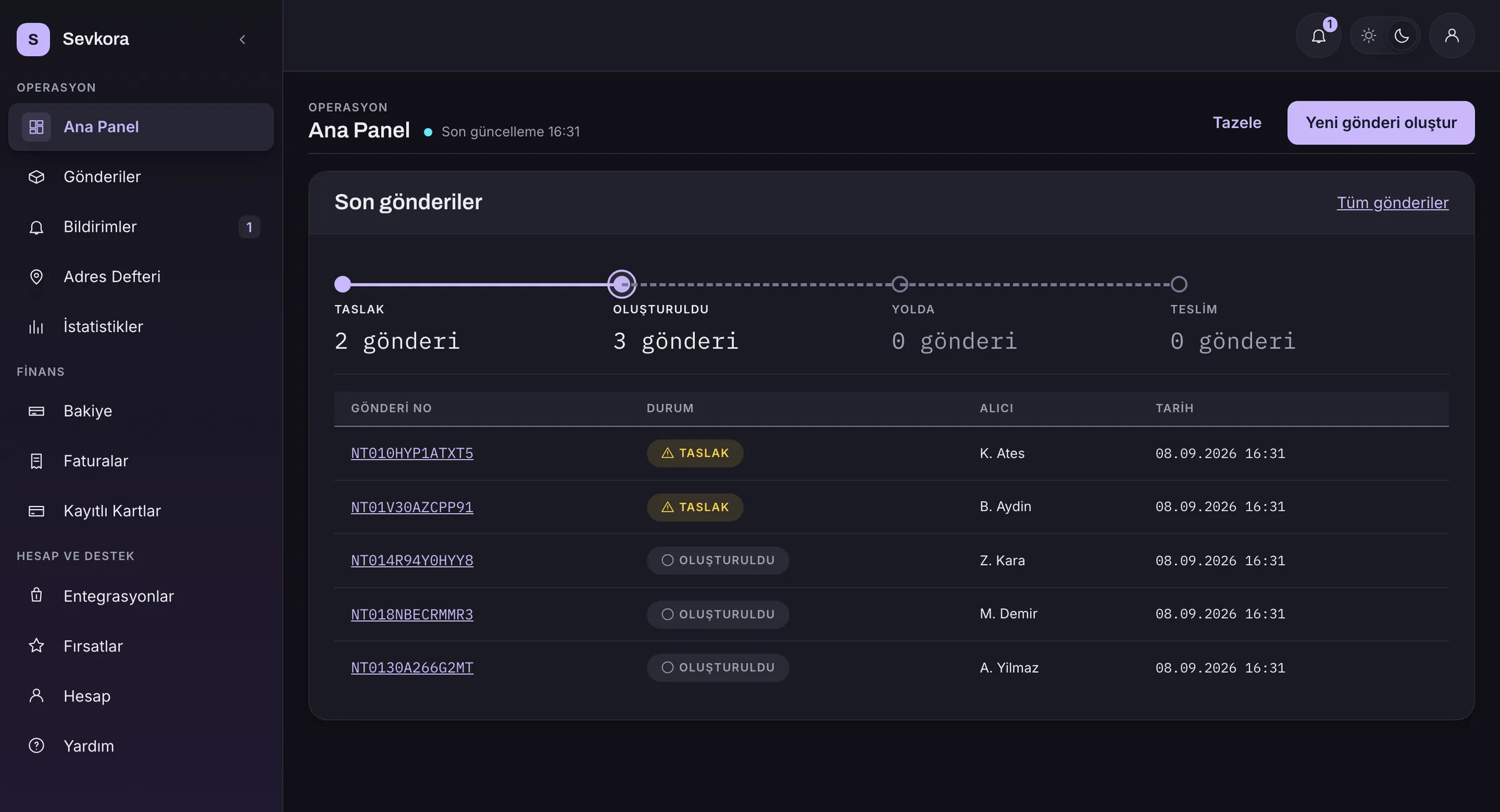Screen dimensions: 1500x812
Task: Open the Entegrasyonlar page
Action: [141, 596]
